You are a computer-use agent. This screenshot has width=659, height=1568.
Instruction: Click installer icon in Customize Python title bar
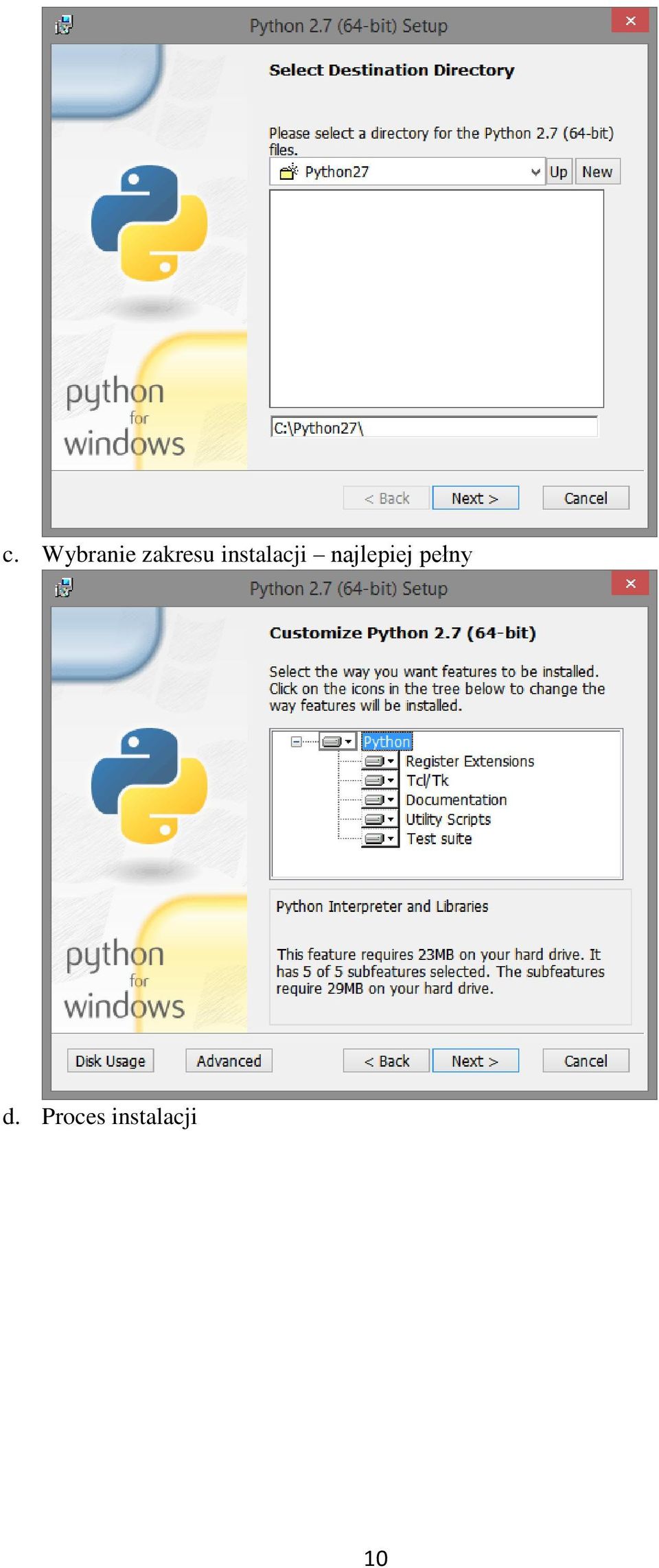coord(64,588)
